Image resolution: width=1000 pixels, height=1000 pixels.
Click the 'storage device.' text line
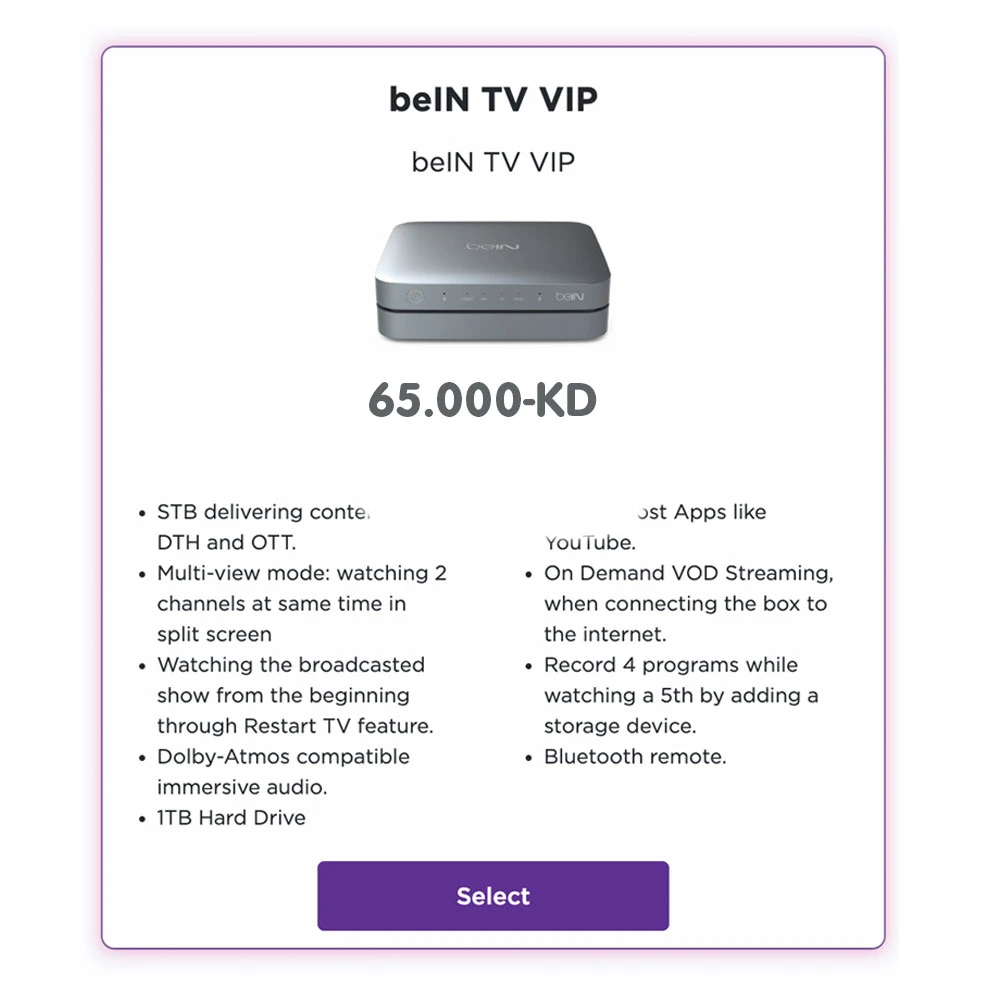tap(620, 726)
